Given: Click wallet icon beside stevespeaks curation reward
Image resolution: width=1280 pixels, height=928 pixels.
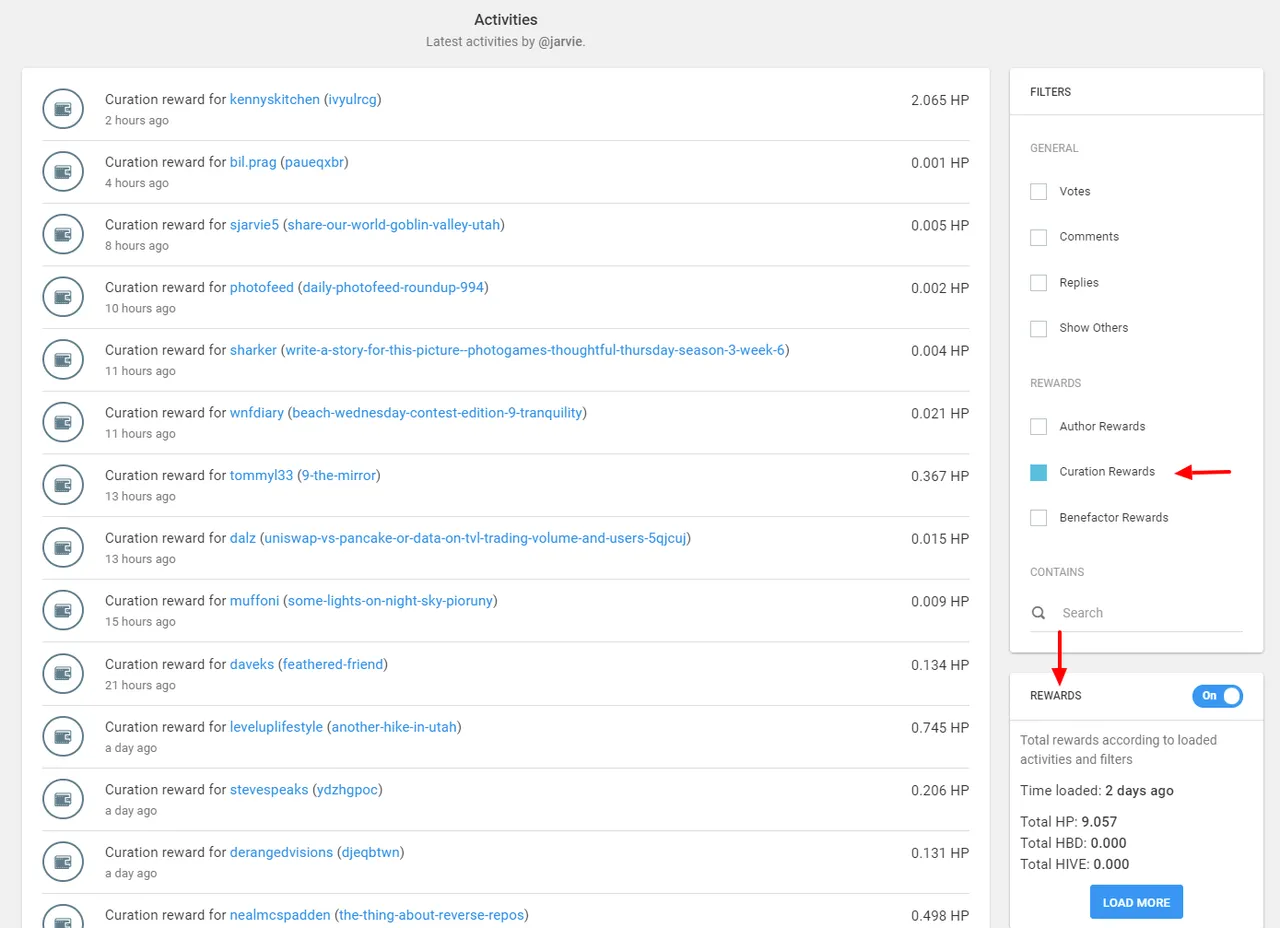Looking at the screenshot, I should point(63,799).
